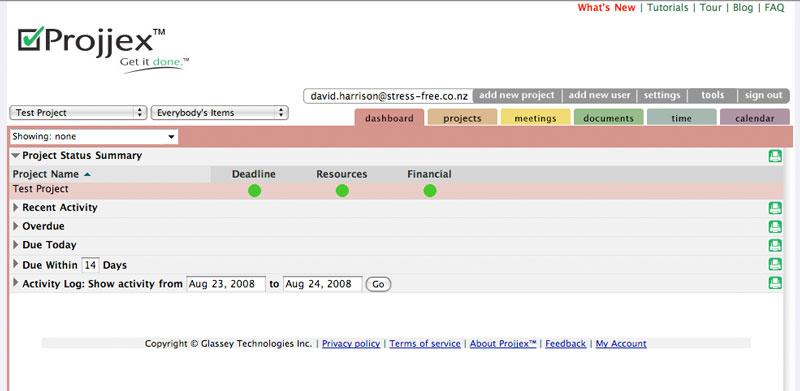
Task: Click the print icon in Due Today row
Action: (x=775, y=245)
